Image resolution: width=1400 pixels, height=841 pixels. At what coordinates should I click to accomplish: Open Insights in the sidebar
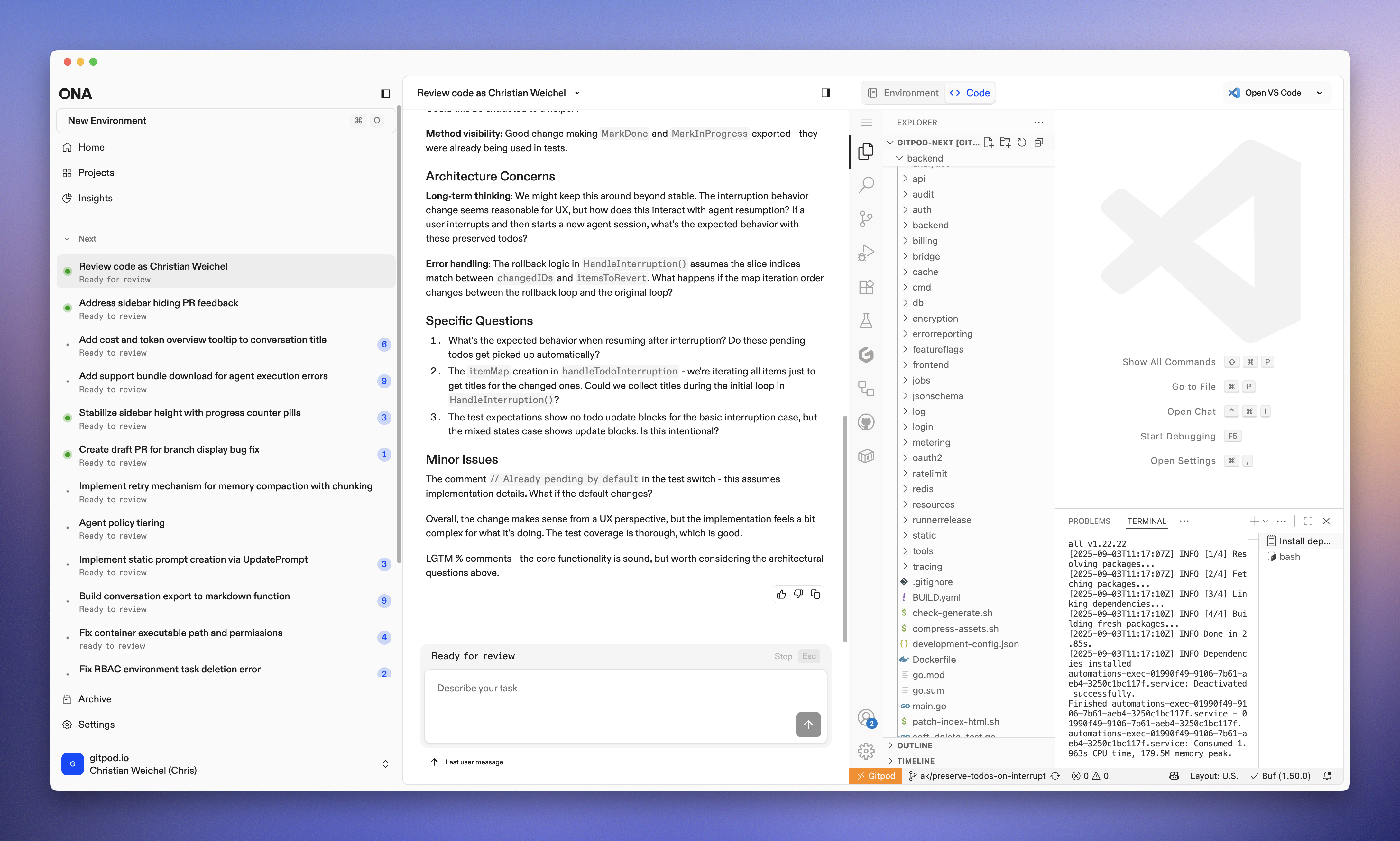tap(95, 198)
